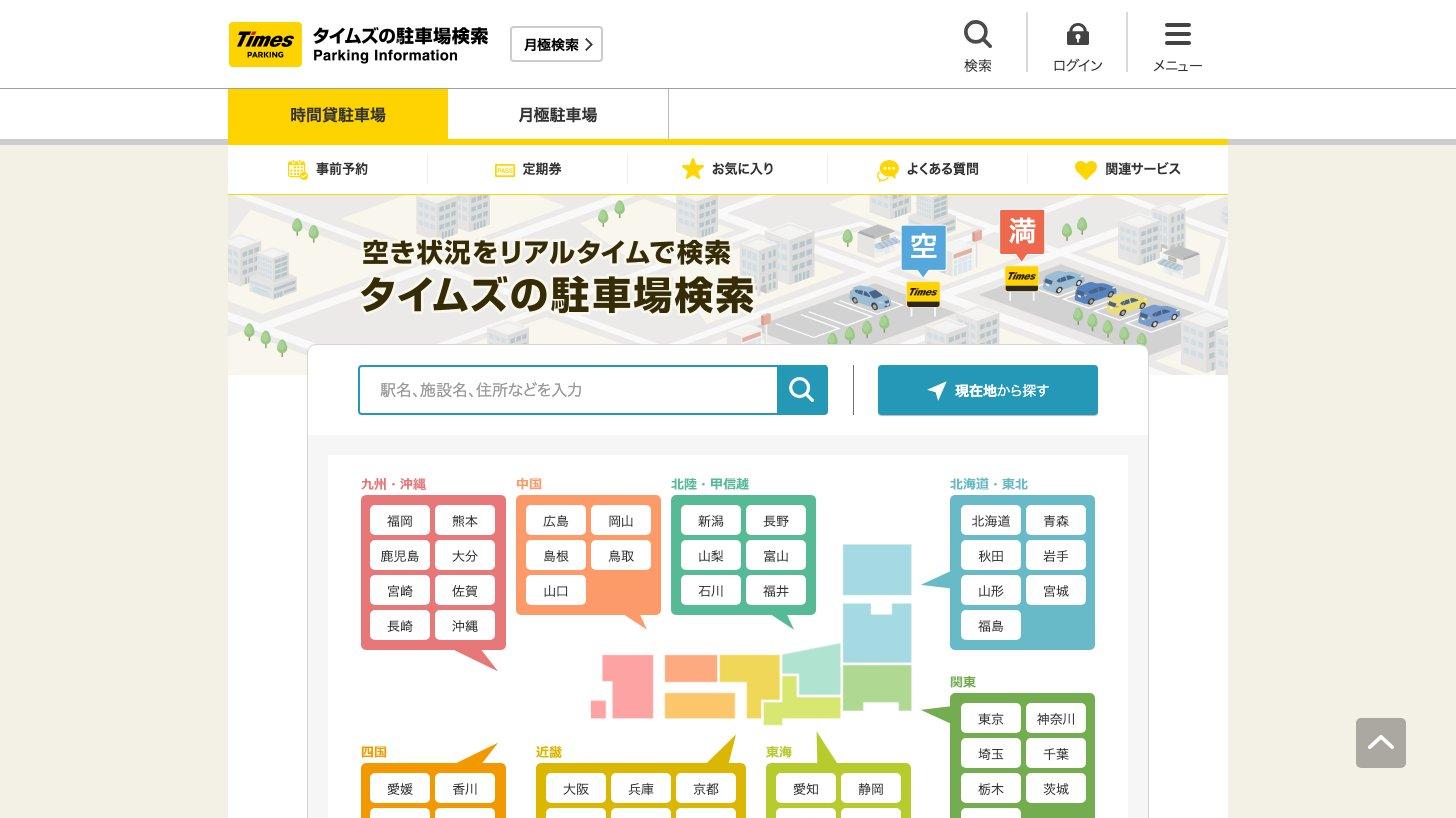Click the blue 空 parking marker in banner
Image resolution: width=1456 pixels, height=818 pixels.
pyautogui.click(x=923, y=248)
